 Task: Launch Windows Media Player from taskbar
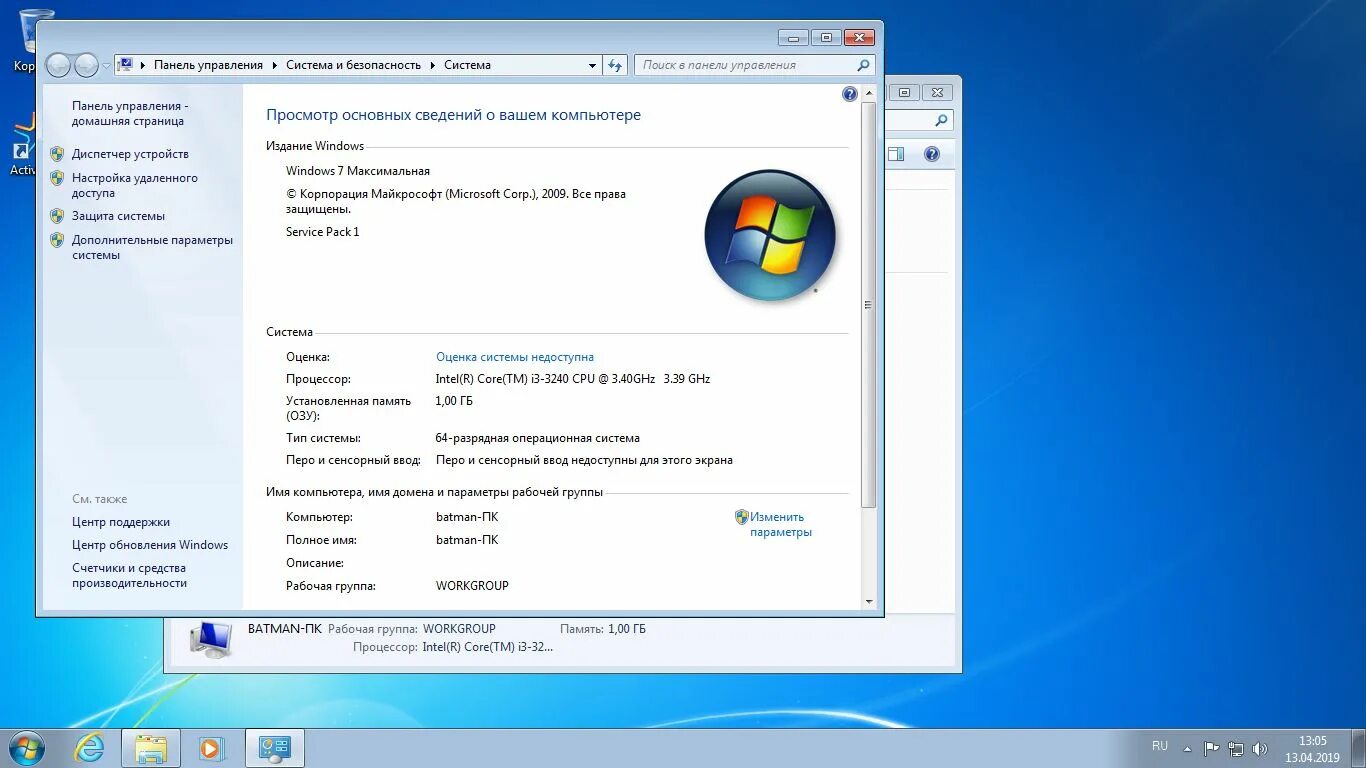click(210, 748)
